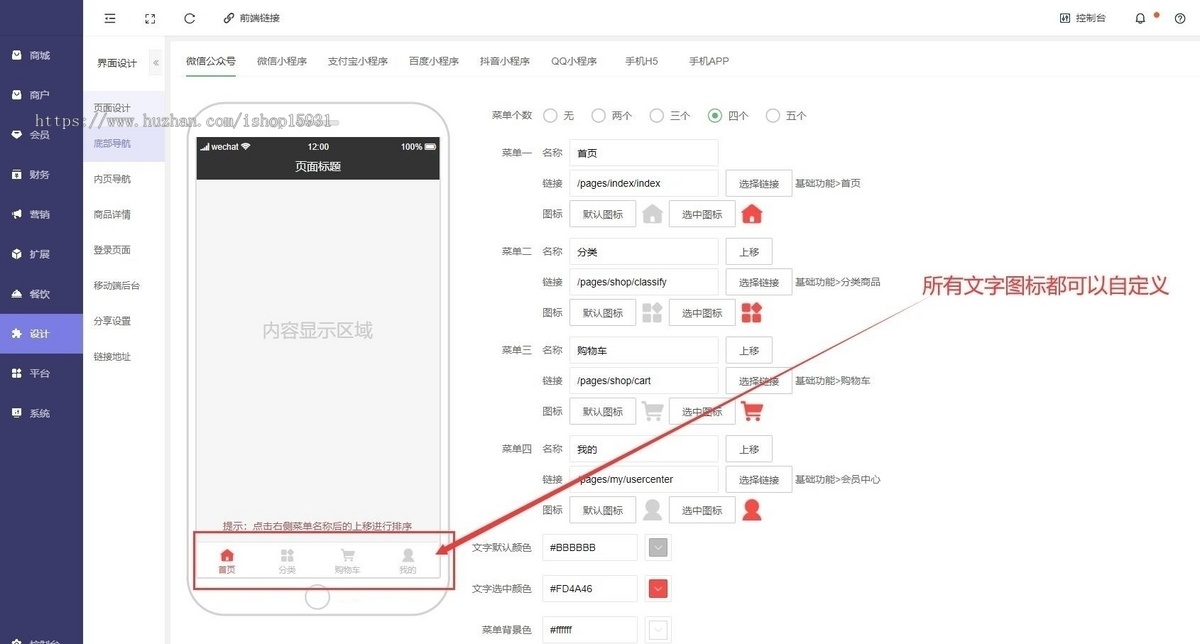Switch to 手机APP tab
Viewport: 1200px width, 644px height.
coord(709,61)
